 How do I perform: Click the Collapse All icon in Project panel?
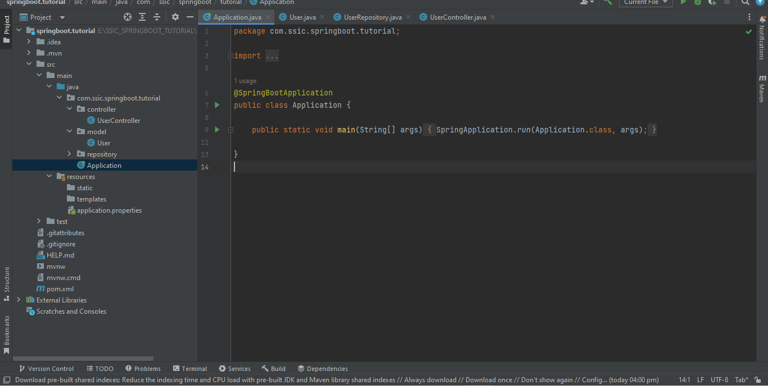click(x=157, y=17)
